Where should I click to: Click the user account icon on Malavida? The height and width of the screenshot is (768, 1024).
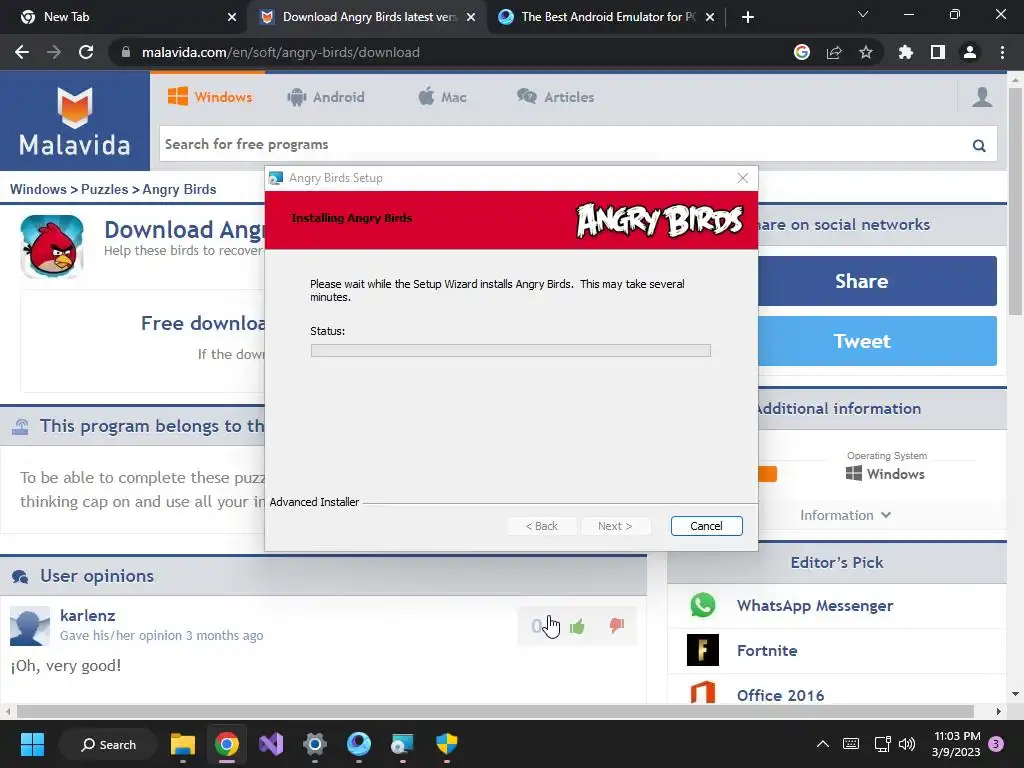(982, 97)
